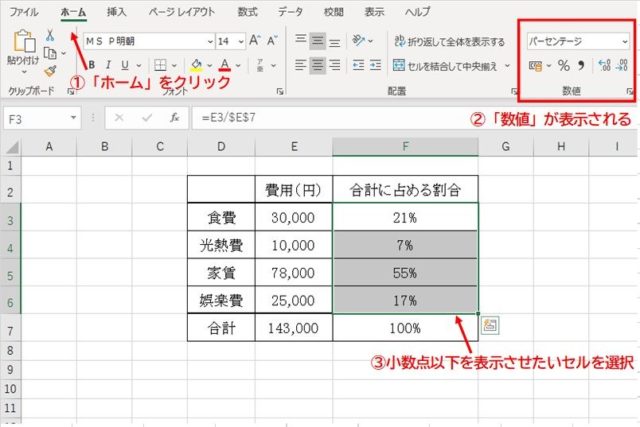Screen dimensions: 640x427
Task: Click the red font color button
Action: coord(224,66)
